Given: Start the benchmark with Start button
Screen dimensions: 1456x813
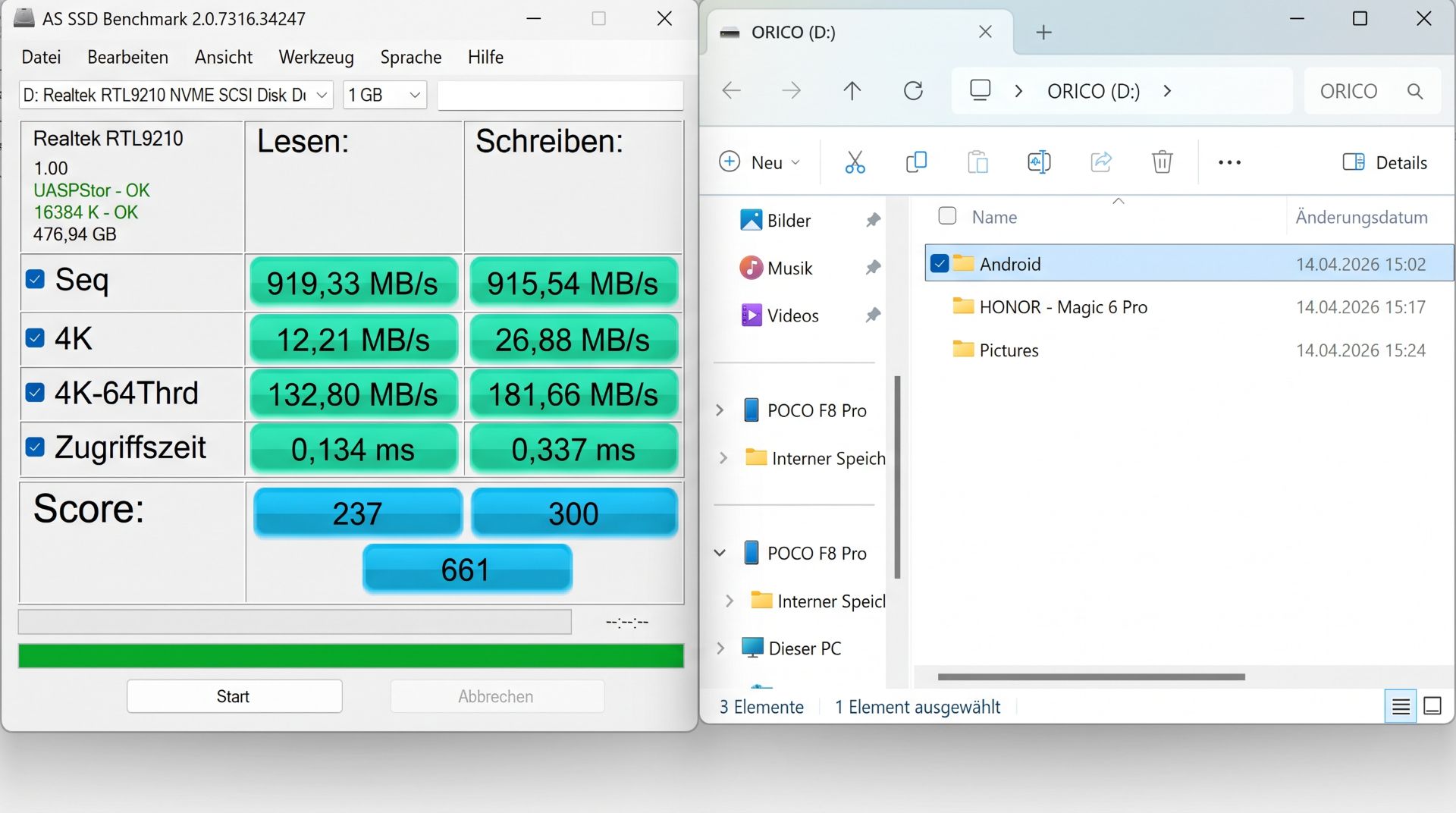Looking at the screenshot, I should pos(234,696).
